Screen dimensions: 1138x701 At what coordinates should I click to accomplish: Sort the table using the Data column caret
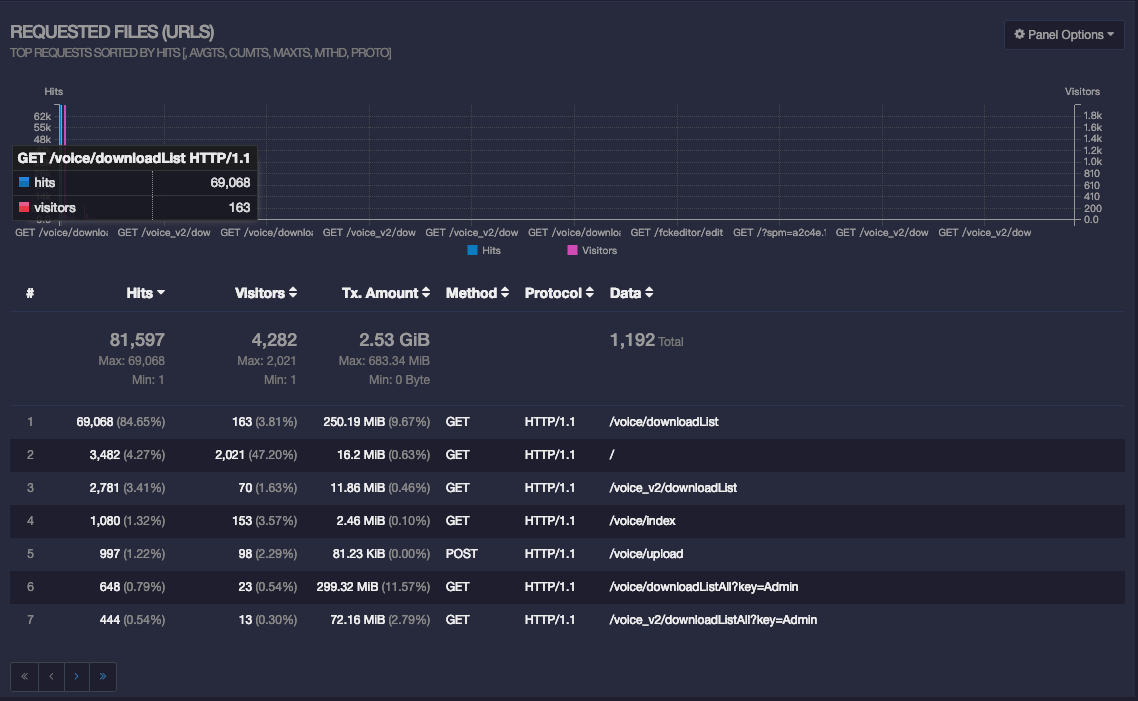tap(650, 292)
